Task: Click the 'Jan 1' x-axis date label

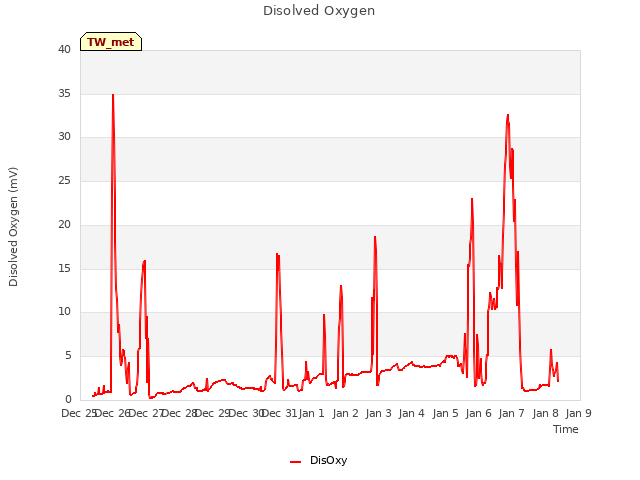Action: click(x=311, y=413)
